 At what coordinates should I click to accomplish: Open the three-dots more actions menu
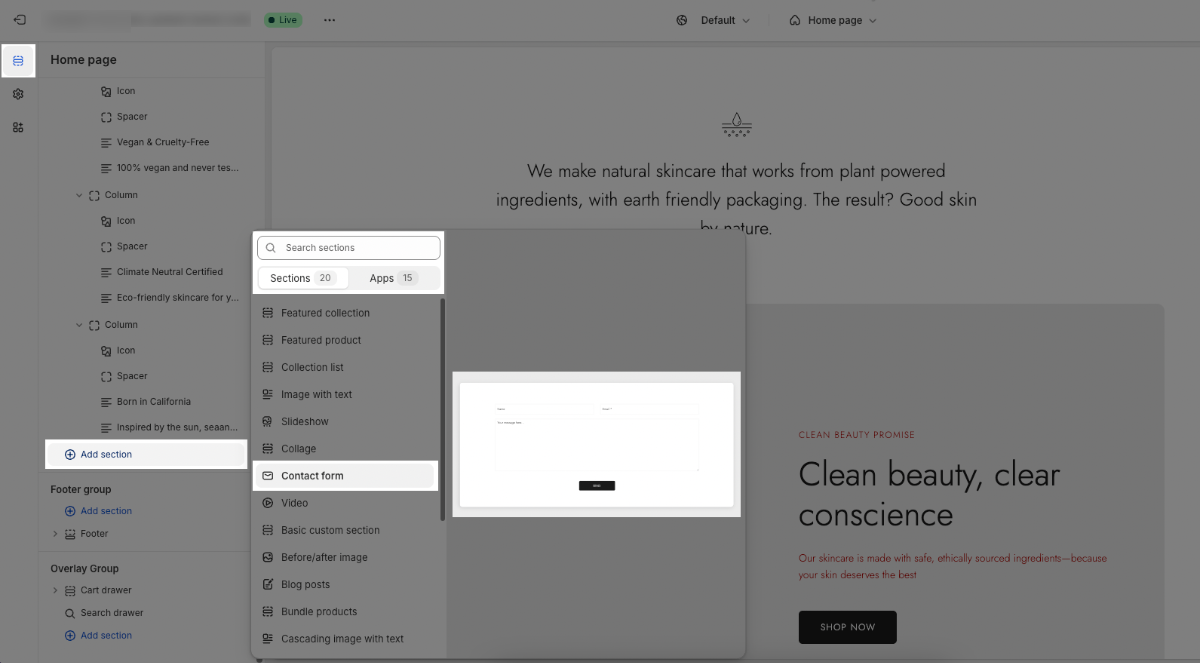coord(330,20)
